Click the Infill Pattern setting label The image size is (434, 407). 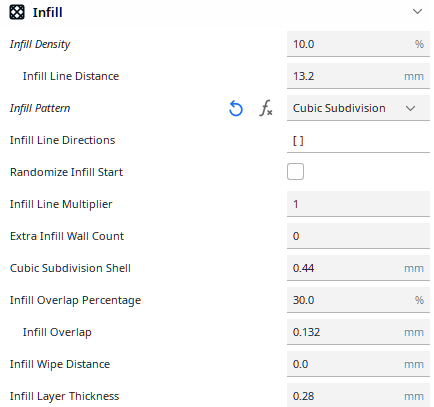coord(40,108)
